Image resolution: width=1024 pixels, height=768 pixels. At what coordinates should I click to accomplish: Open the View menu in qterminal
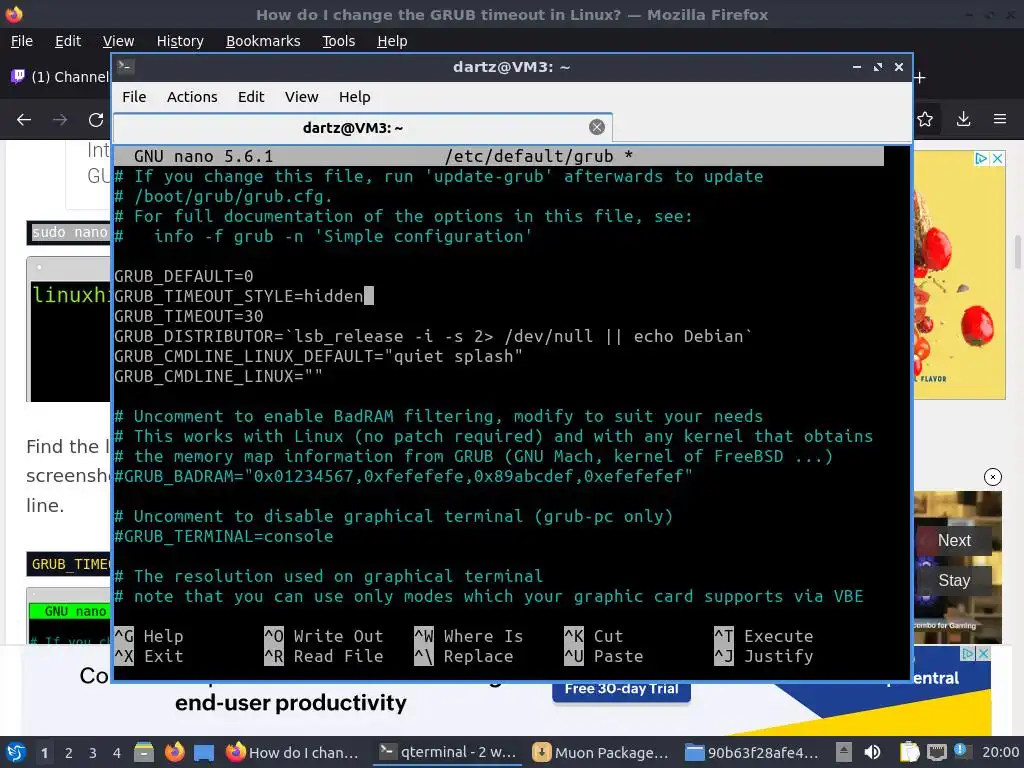pyautogui.click(x=301, y=97)
